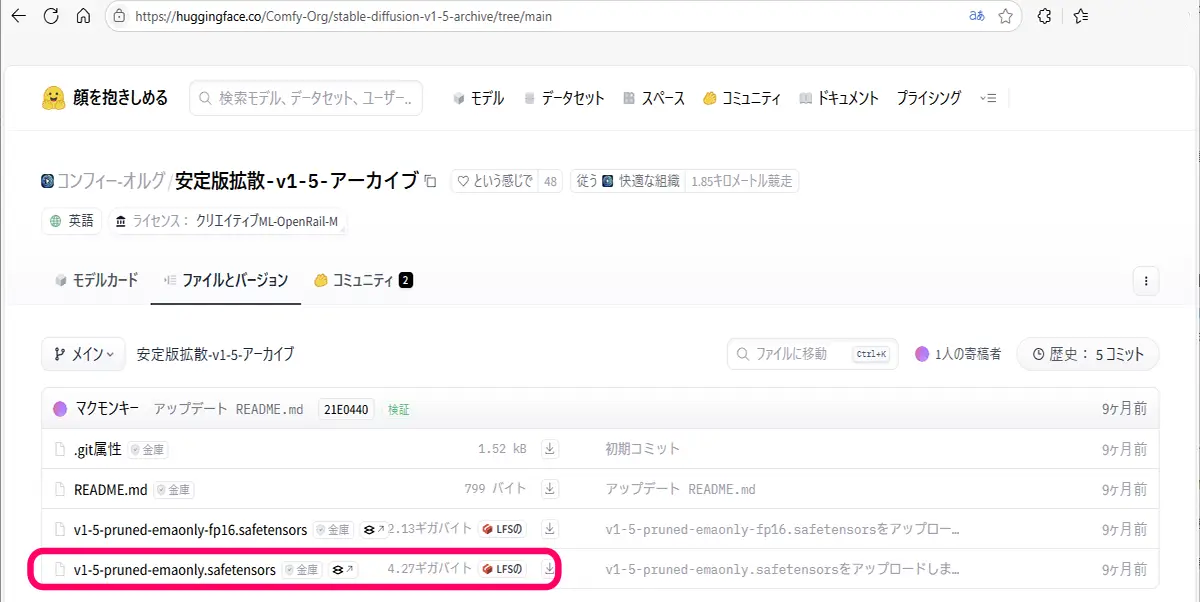Click the 金庫 safe badge on .git属性
The height and width of the screenshot is (602, 1200).
coord(147,450)
